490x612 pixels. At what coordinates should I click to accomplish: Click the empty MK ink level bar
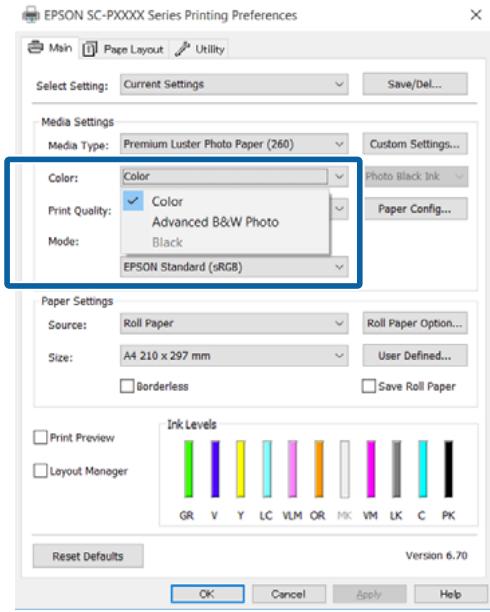coord(344,469)
